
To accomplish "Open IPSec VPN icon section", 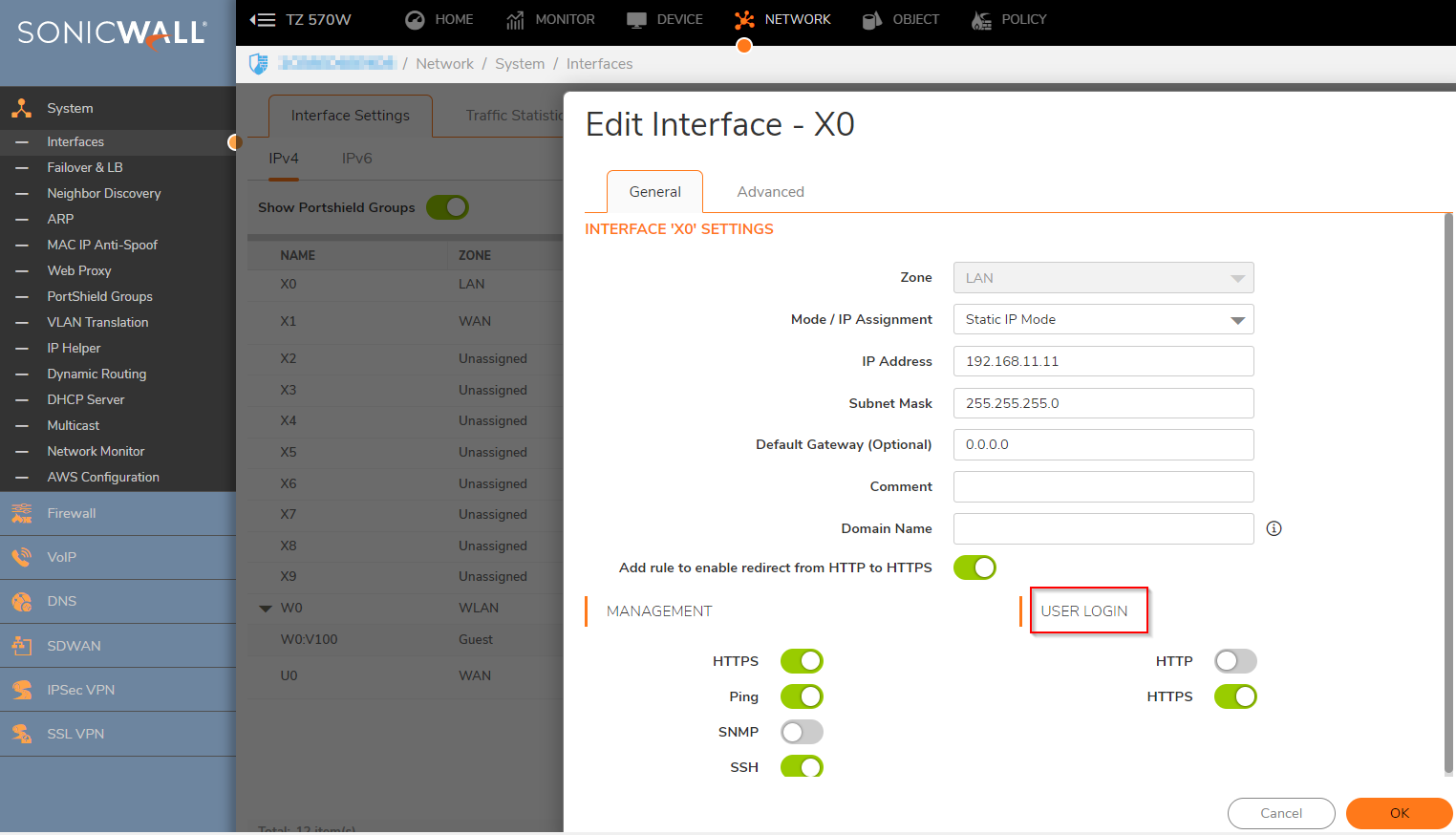I will tap(21, 690).
